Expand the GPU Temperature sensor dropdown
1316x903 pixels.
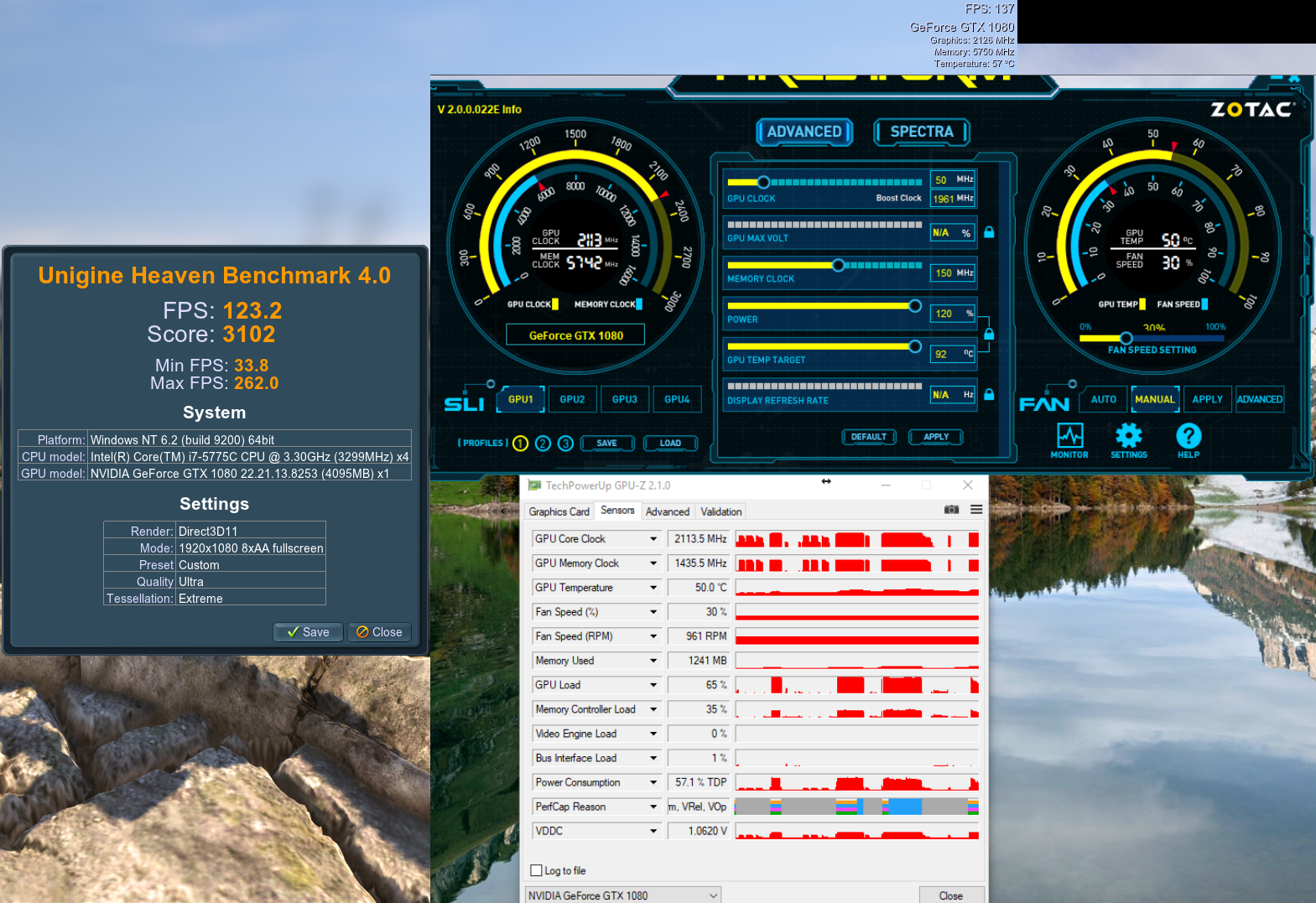pyautogui.click(x=653, y=588)
